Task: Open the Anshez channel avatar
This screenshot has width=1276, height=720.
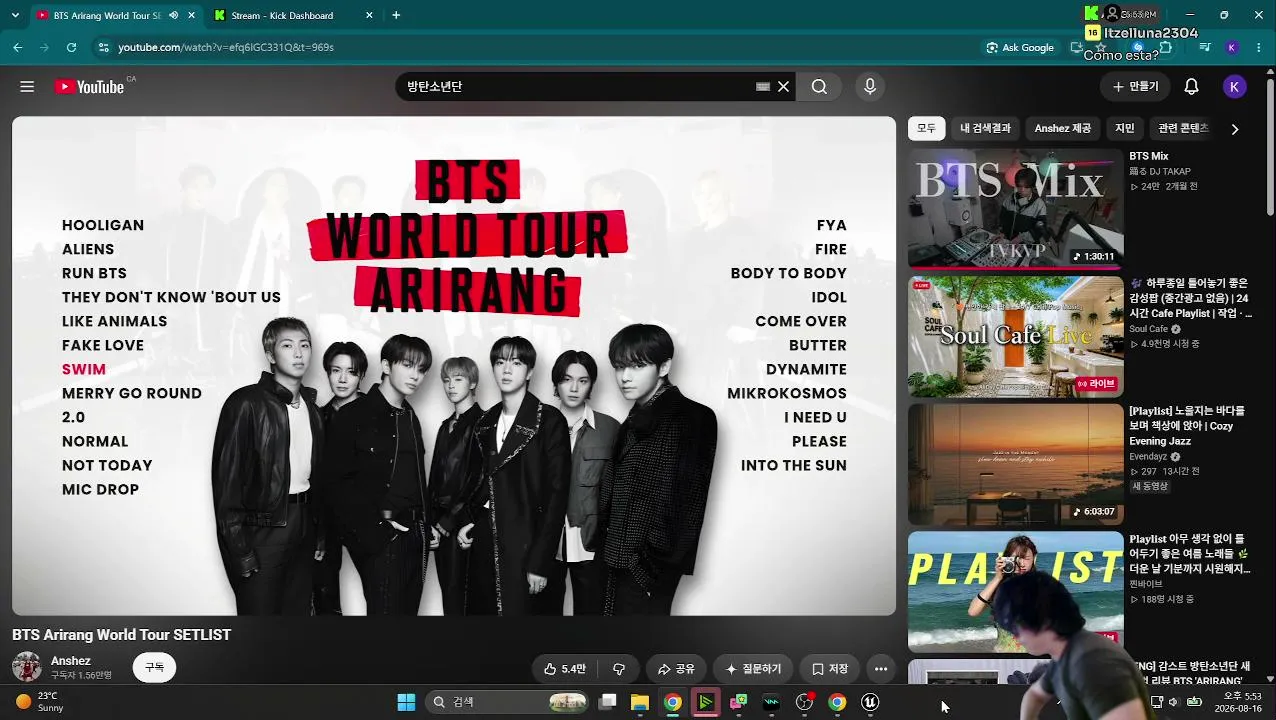Action: tap(27, 667)
